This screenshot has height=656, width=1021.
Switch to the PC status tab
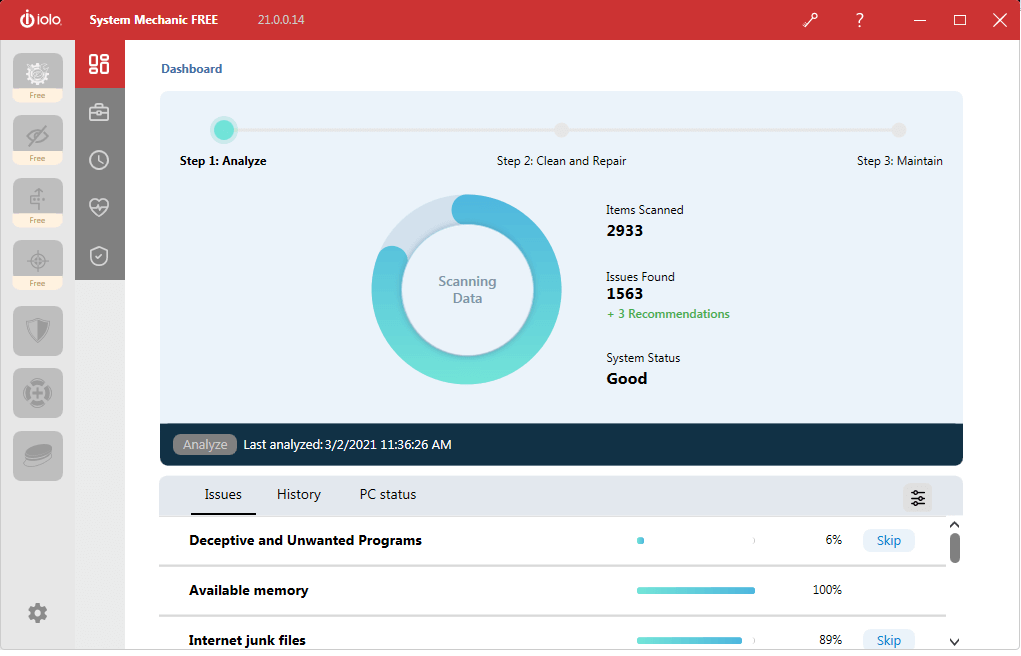coord(387,494)
